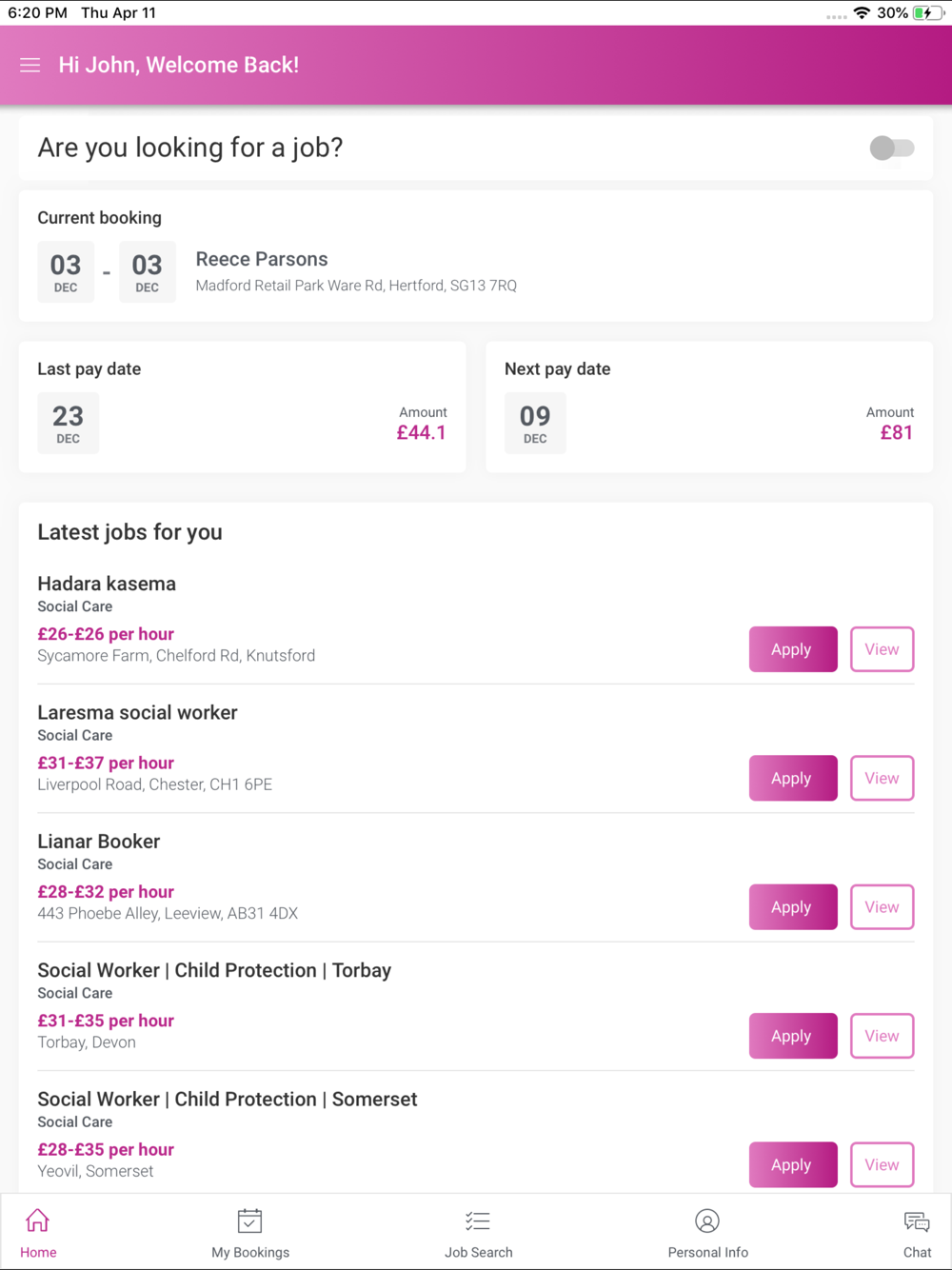Tap the Home house icon
The image size is (952, 1270).
pyautogui.click(x=38, y=1221)
